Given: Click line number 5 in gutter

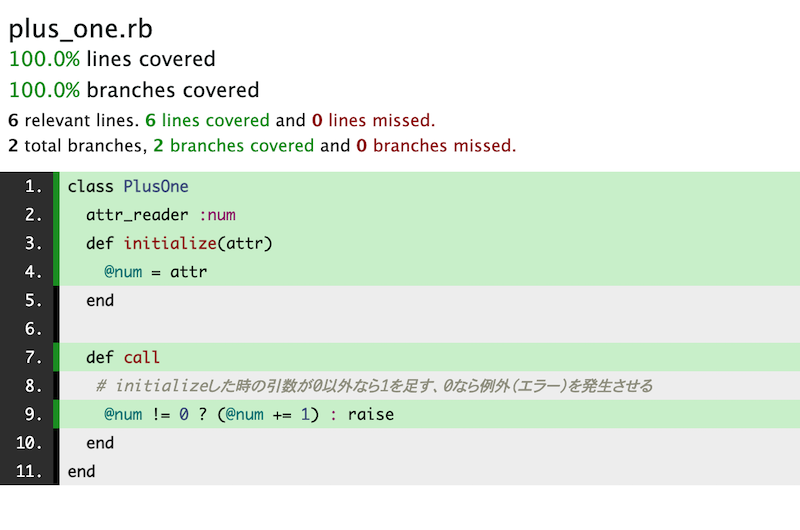Looking at the screenshot, I should coord(34,300).
